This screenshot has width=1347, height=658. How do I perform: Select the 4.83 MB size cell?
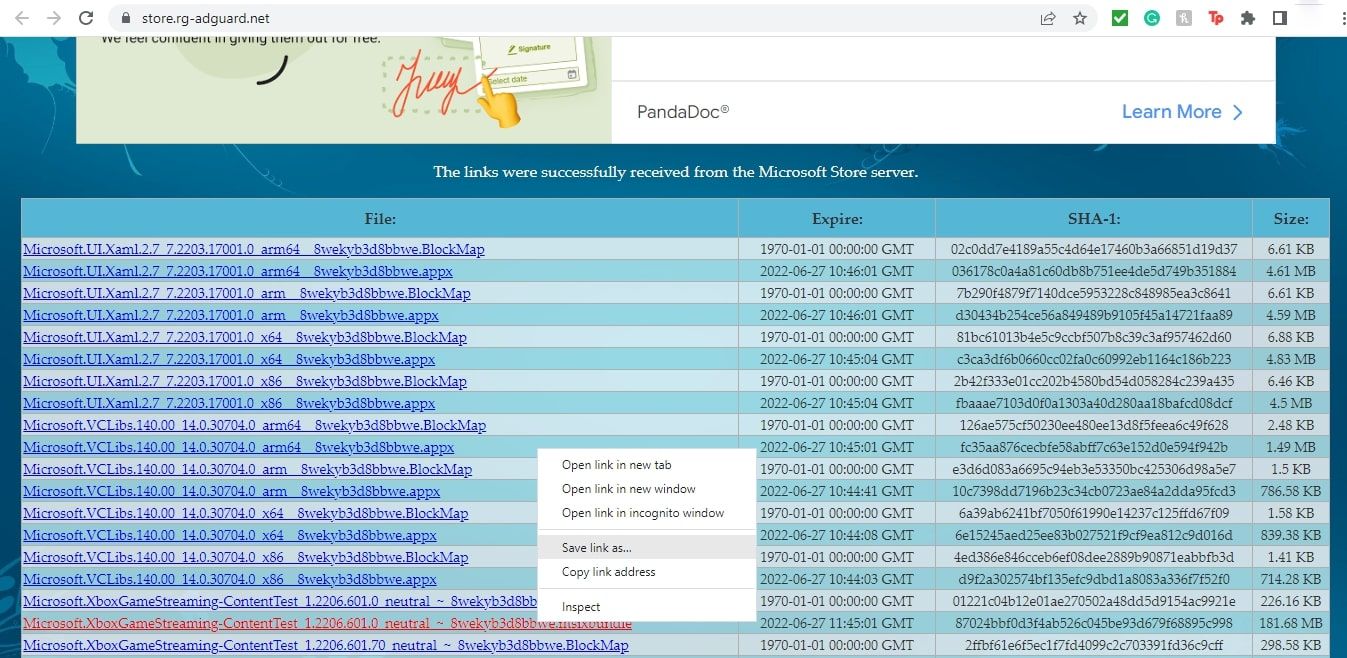[x=1291, y=359]
